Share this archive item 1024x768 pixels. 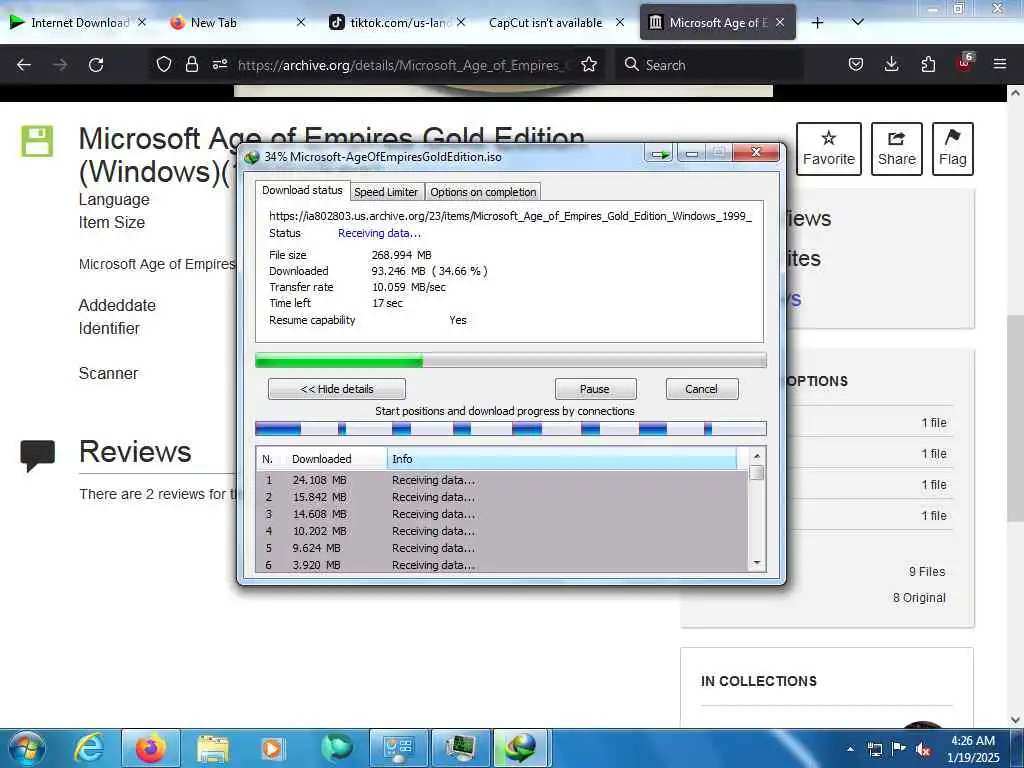[897, 149]
